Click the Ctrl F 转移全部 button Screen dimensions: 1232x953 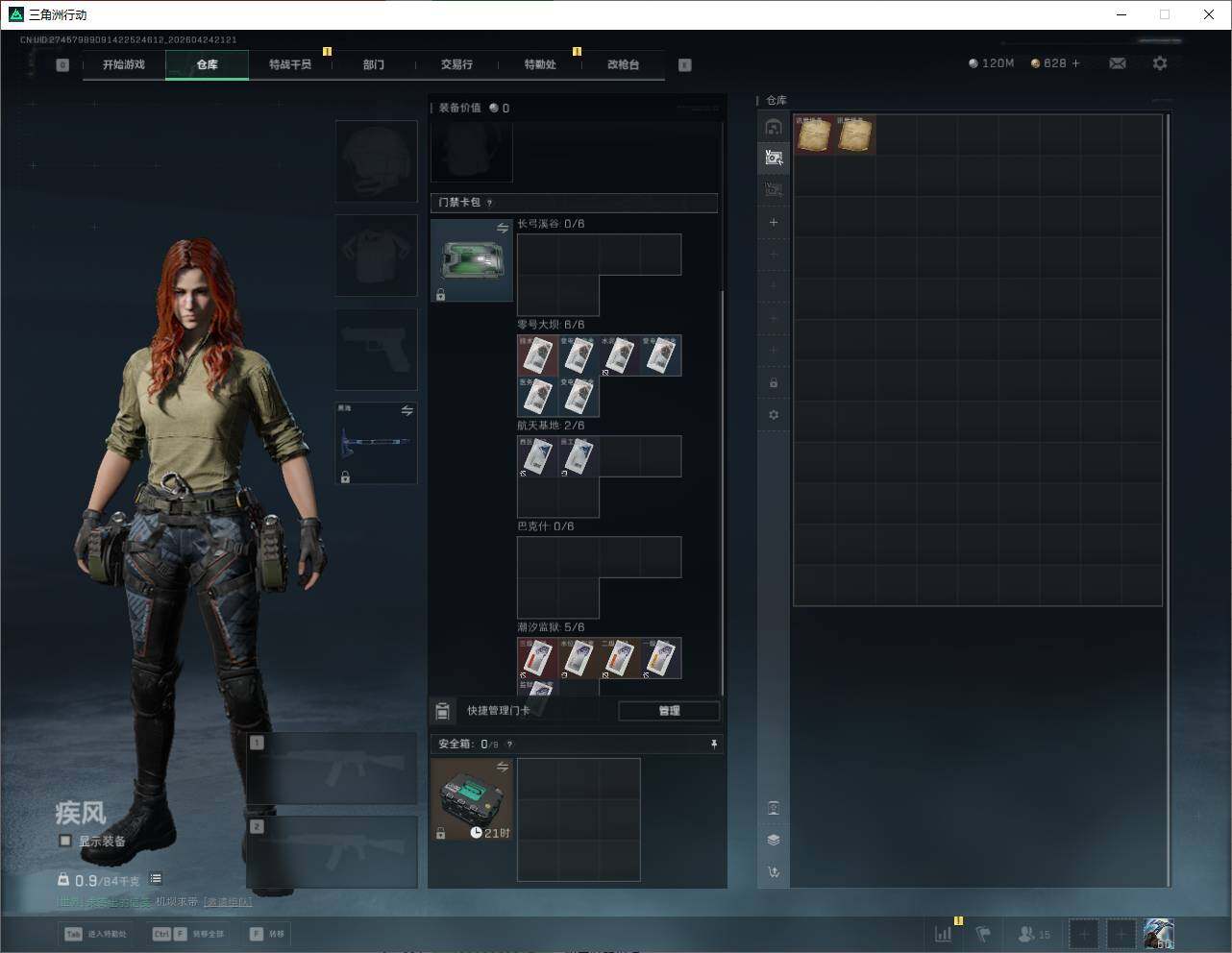188,934
